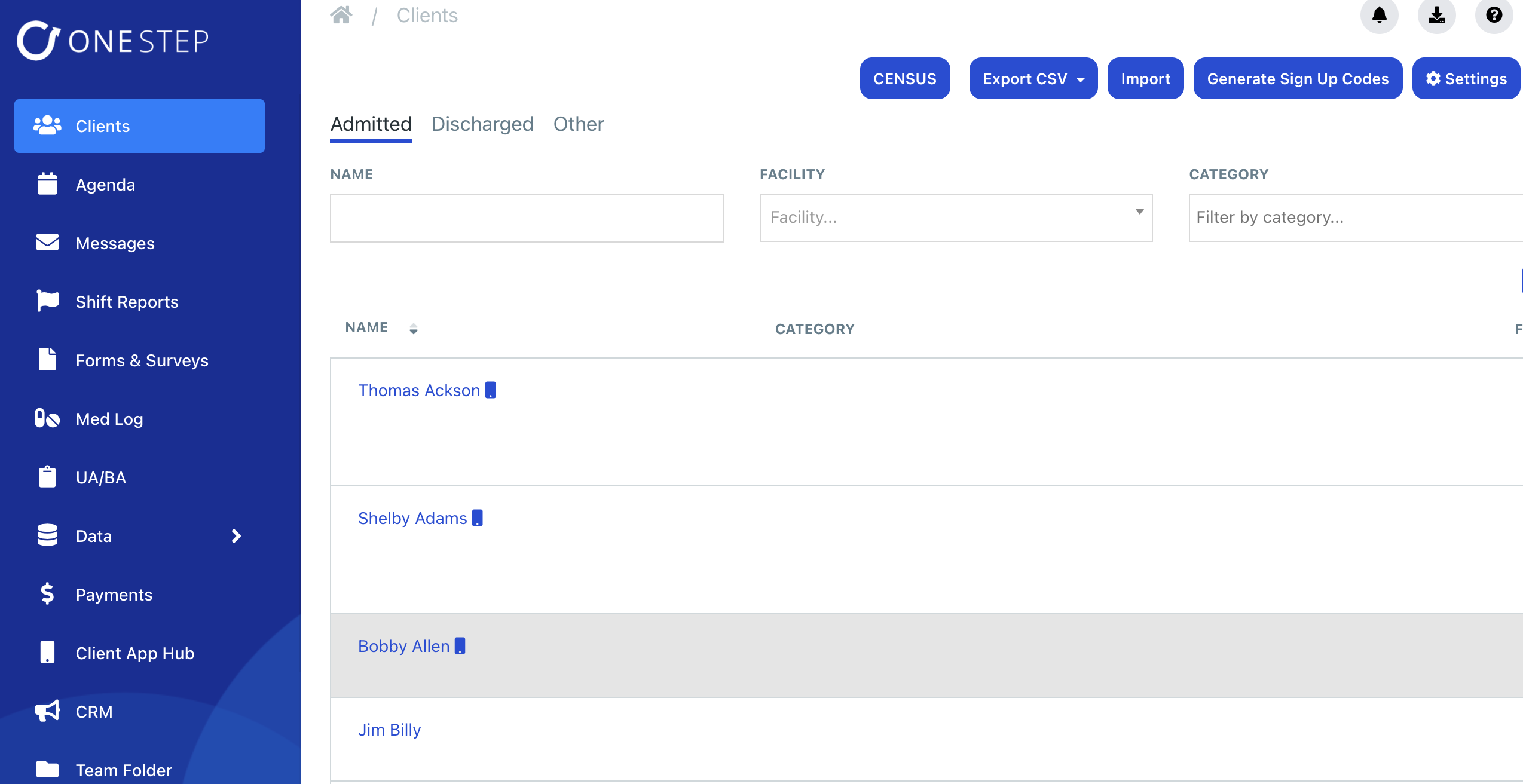Image resolution: width=1523 pixels, height=784 pixels.
Task: Click the CENSUS button
Action: click(904, 79)
